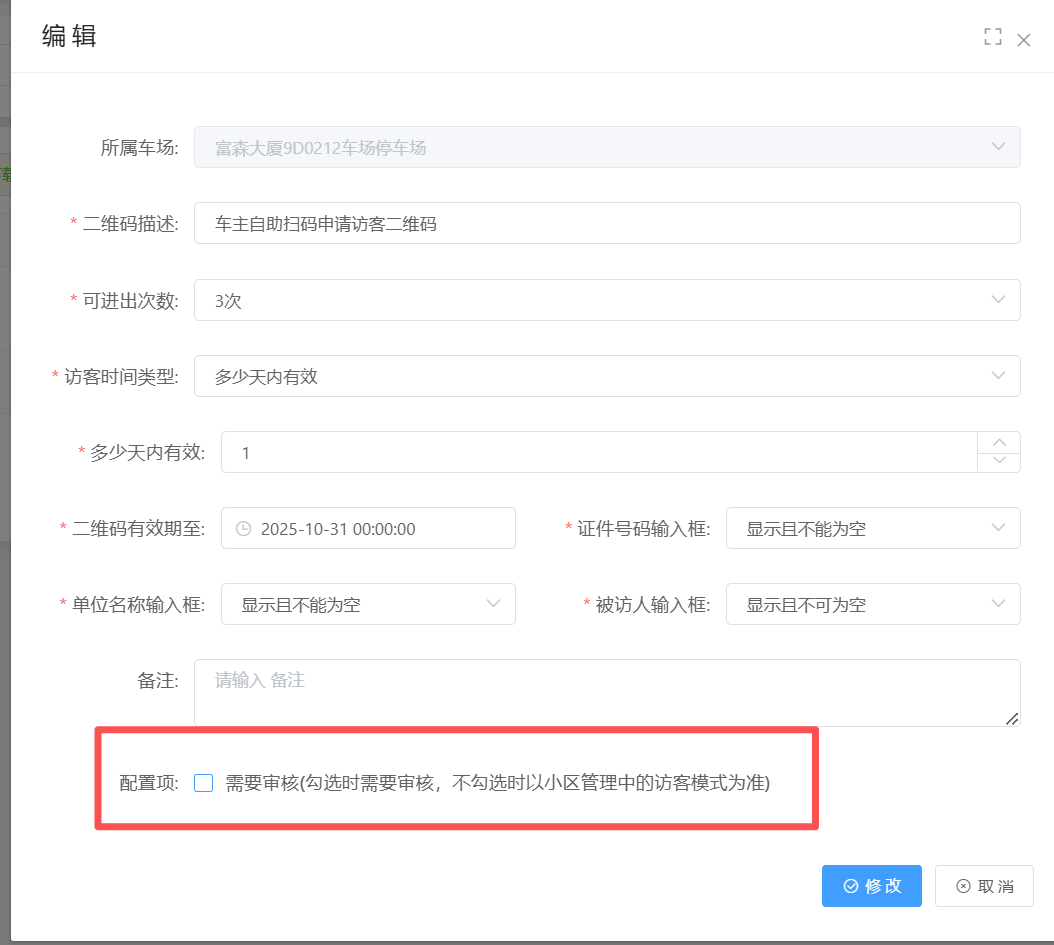
Task: Click the 多少天内有效 number input
Action: coord(599,452)
